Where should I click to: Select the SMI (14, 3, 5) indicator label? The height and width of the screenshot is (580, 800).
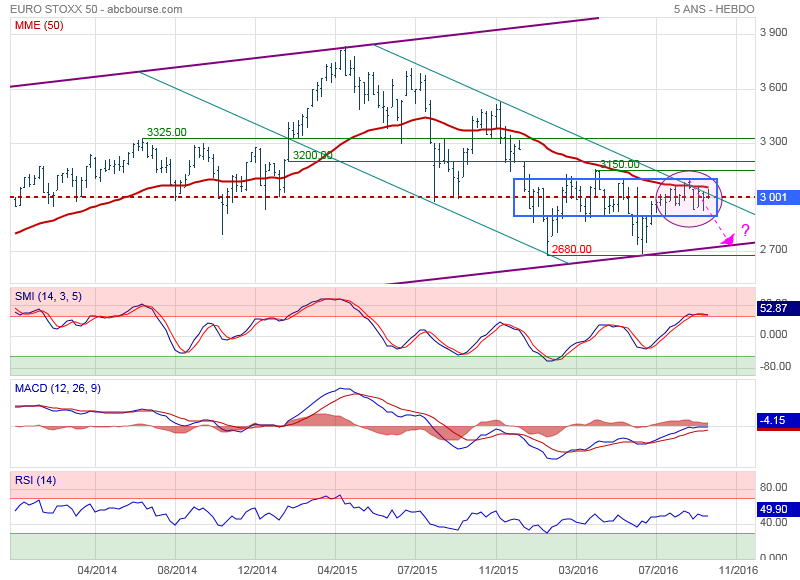[48, 296]
